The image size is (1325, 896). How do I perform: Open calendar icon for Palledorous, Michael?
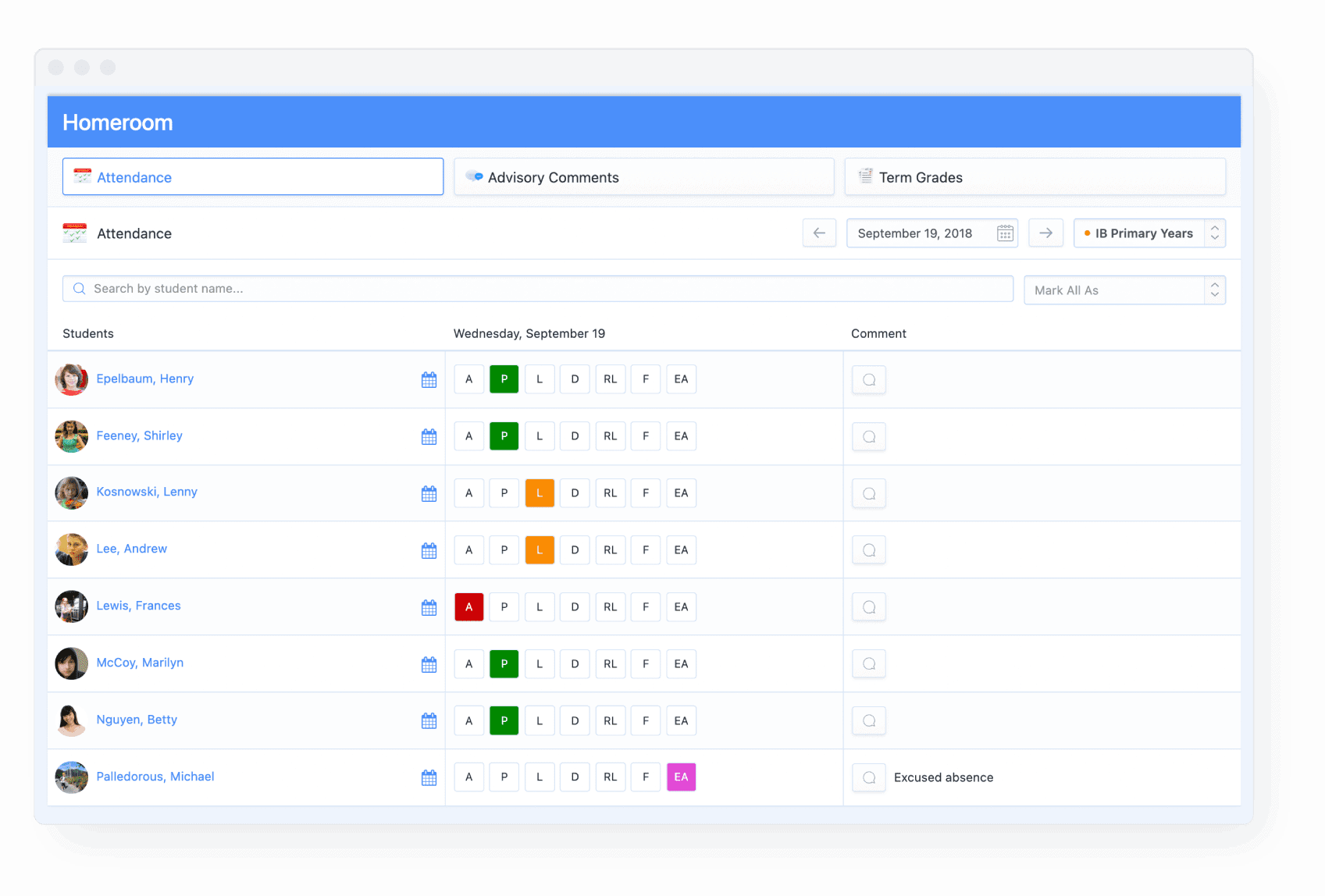429,777
